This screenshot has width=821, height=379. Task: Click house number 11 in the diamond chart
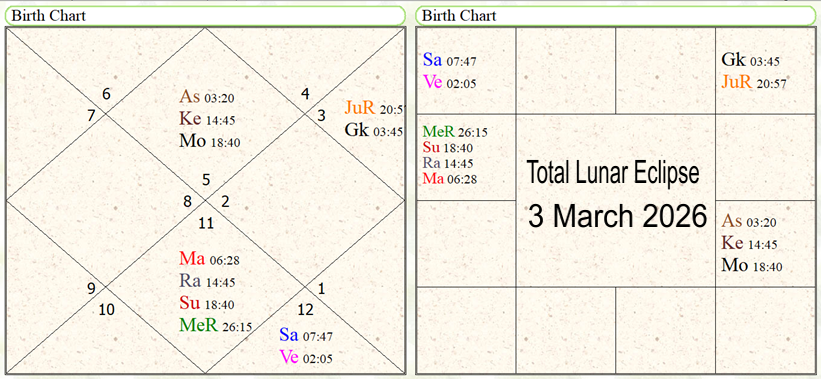[206, 224]
